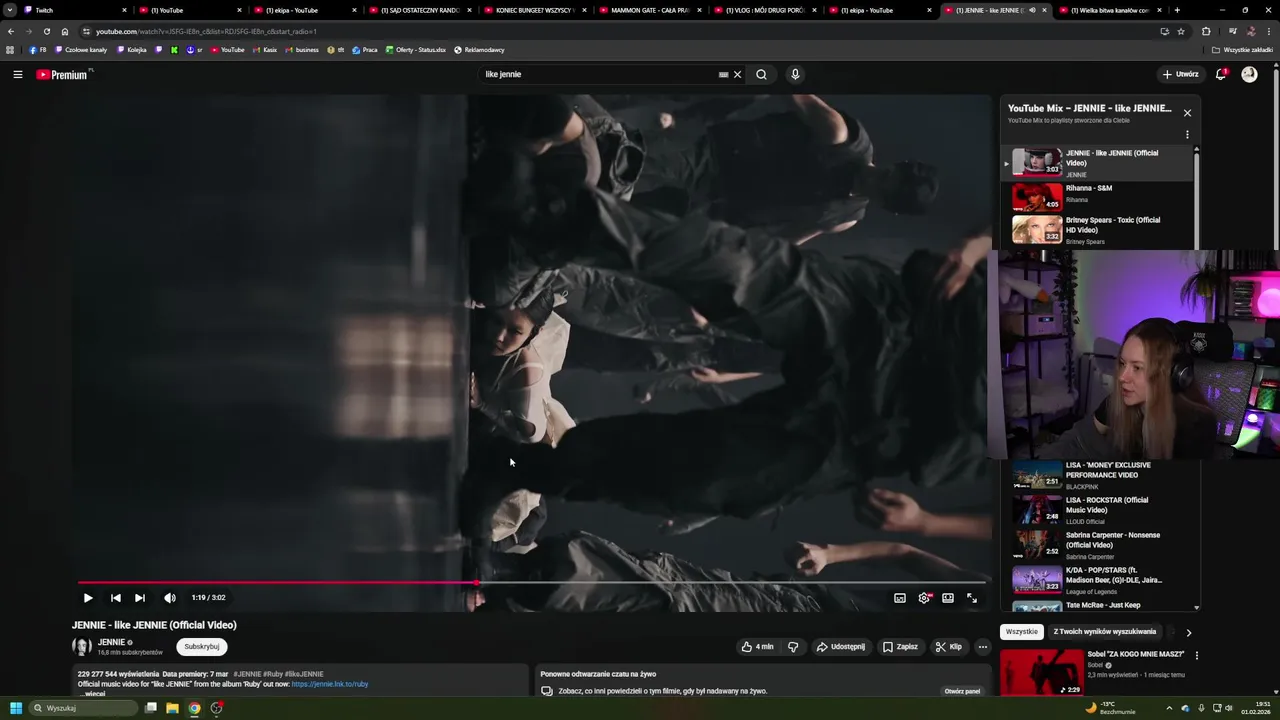Expand the description with ...więcej
This screenshot has width=1280, height=720.
click(x=93, y=693)
